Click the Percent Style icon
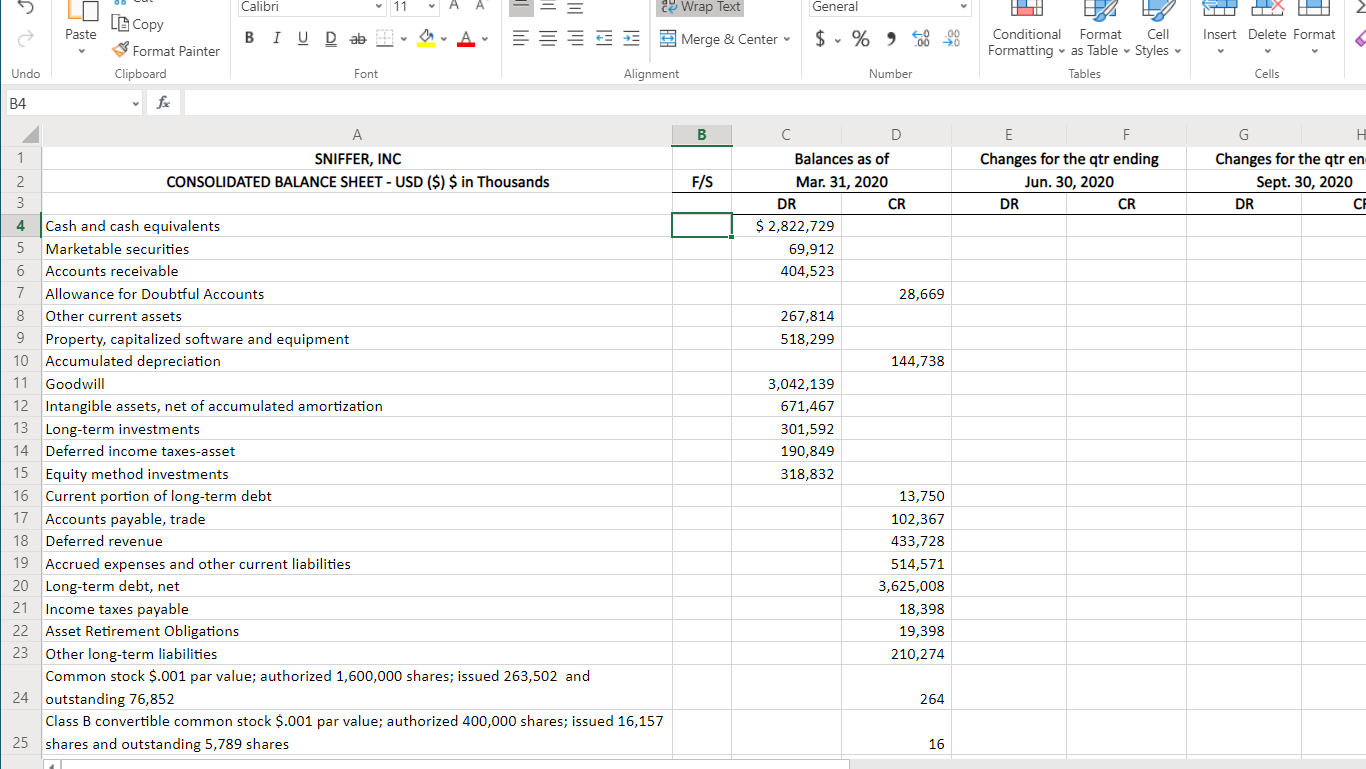This screenshot has height=769, width=1366. pyautogui.click(x=859, y=38)
